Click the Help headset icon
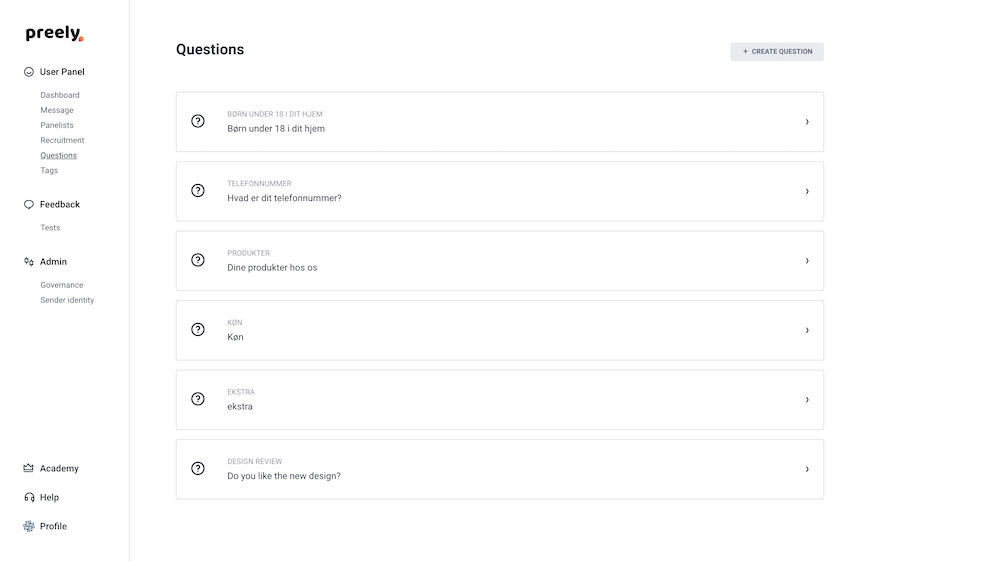This screenshot has height=561, width=1000. click(29, 497)
